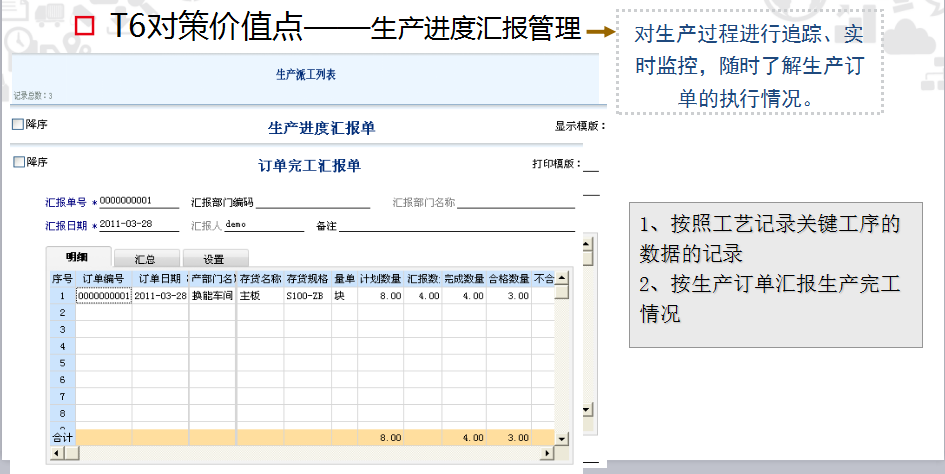Click the 存货规格 column header
This screenshot has width=945, height=474.
click(x=307, y=279)
